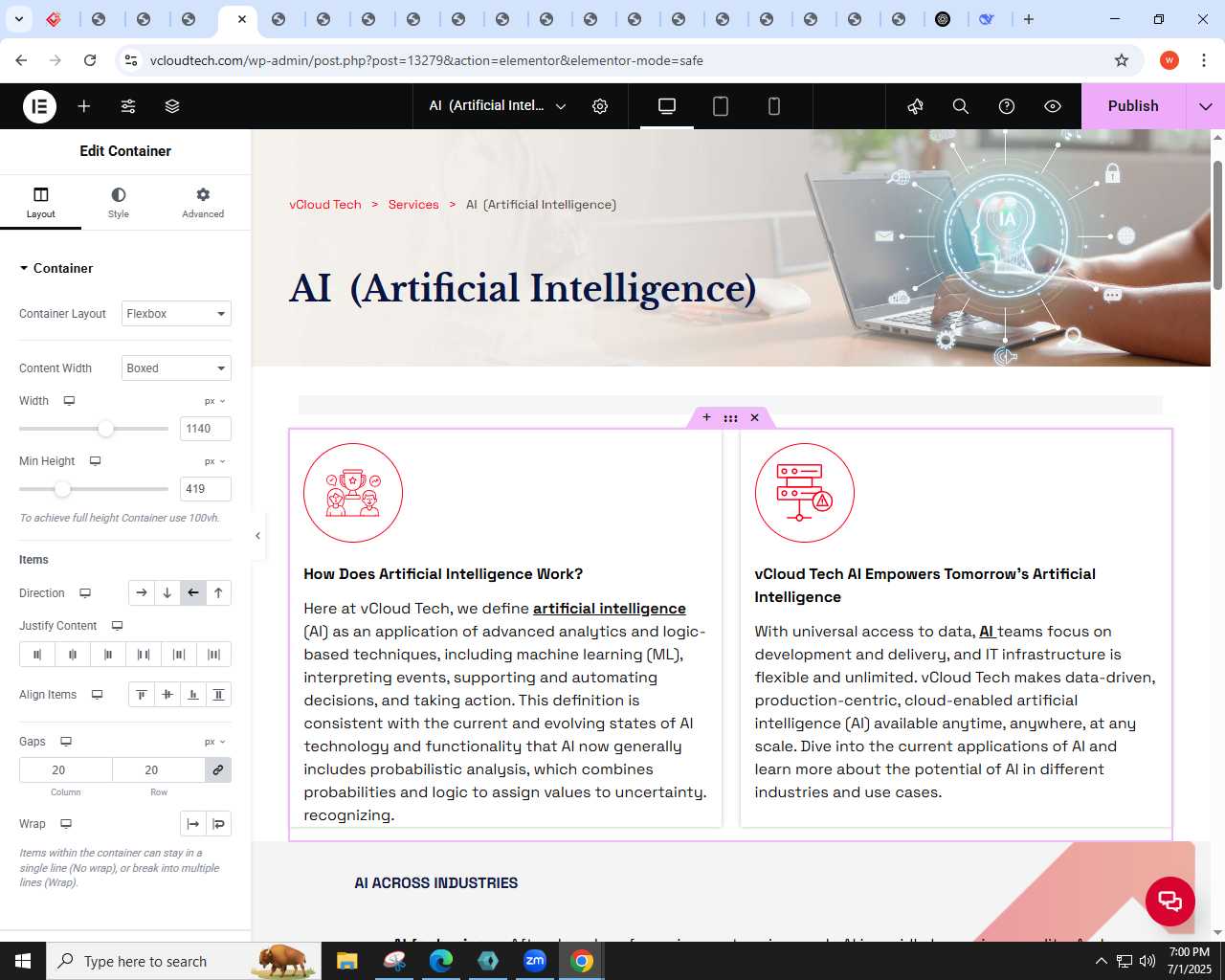1225x980 pixels.
Task: Click the Publish button
Action: click(x=1133, y=106)
